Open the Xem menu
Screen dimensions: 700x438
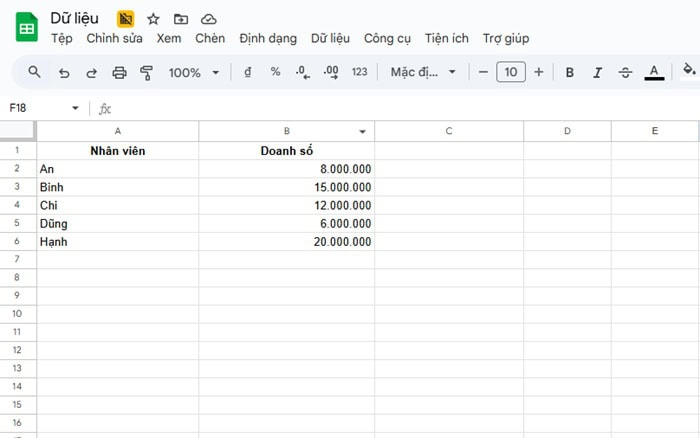(x=169, y=38)
